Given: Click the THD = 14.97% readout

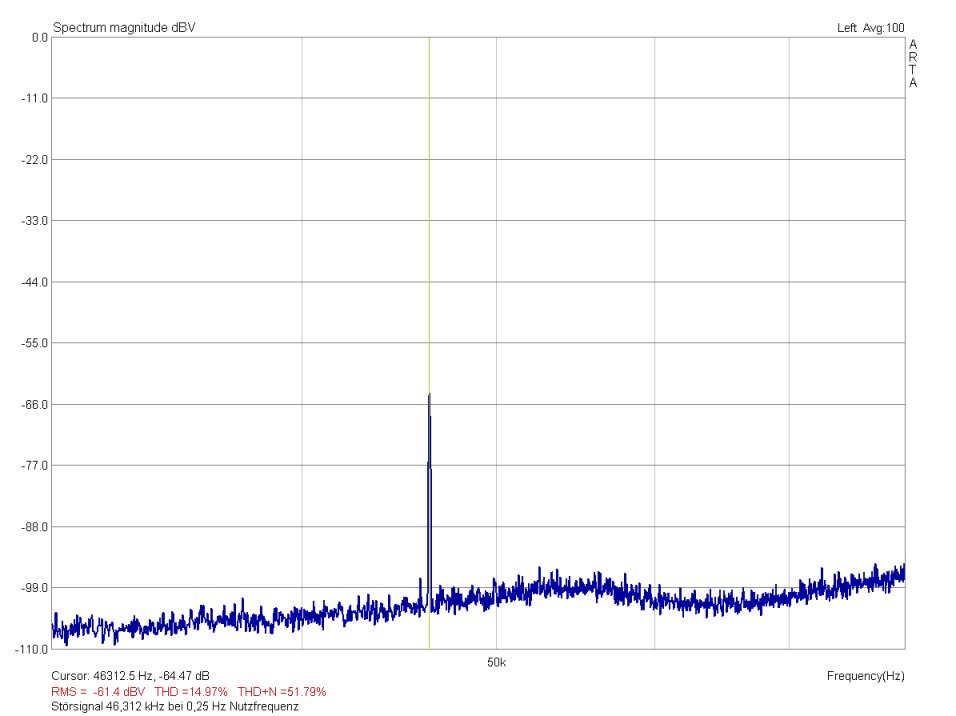Looking at the screenshot, I should [x=191, y=691].
